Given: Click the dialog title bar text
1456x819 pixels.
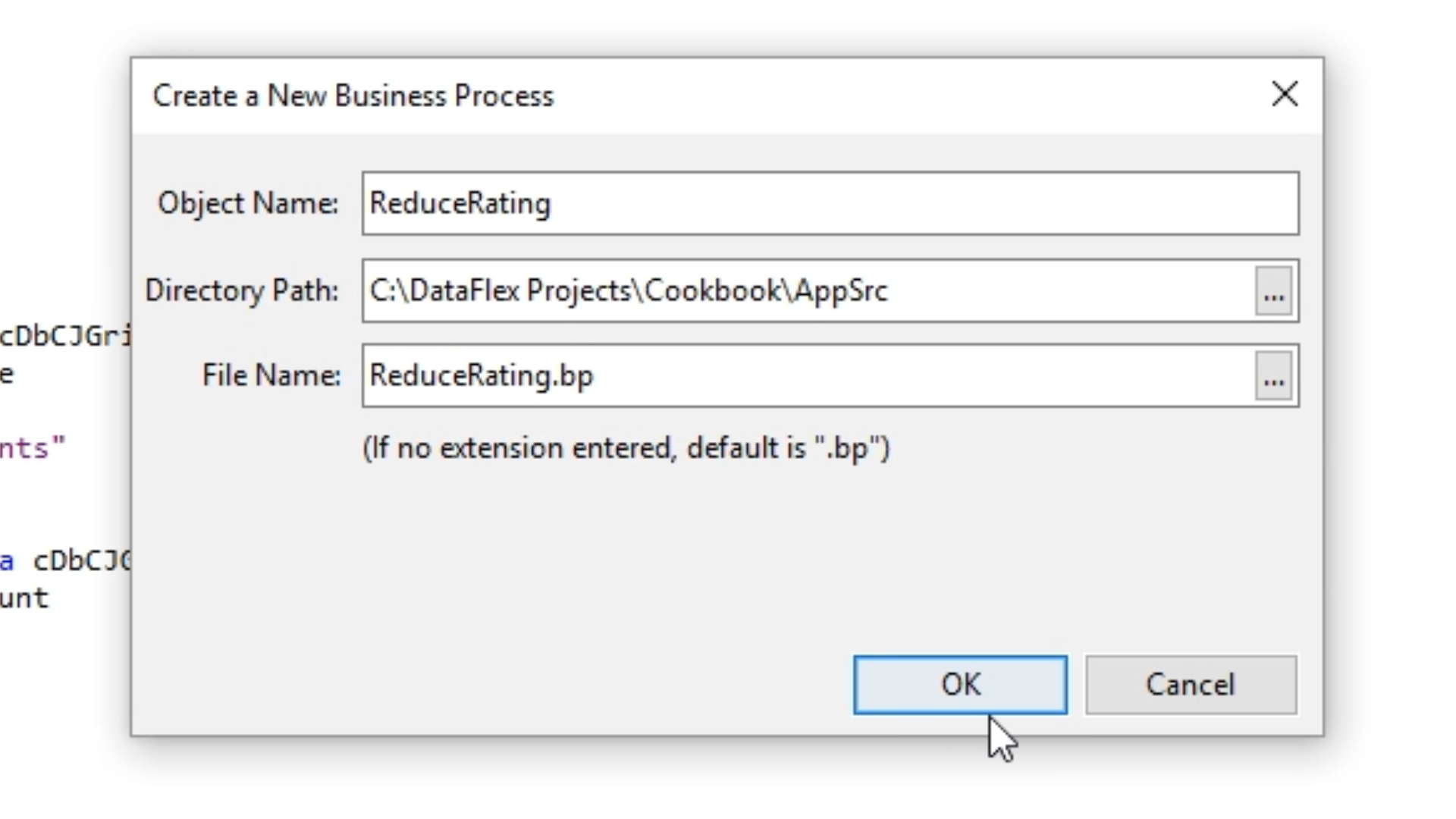Looking at the screenshot, I should click(x=353, y=96).
